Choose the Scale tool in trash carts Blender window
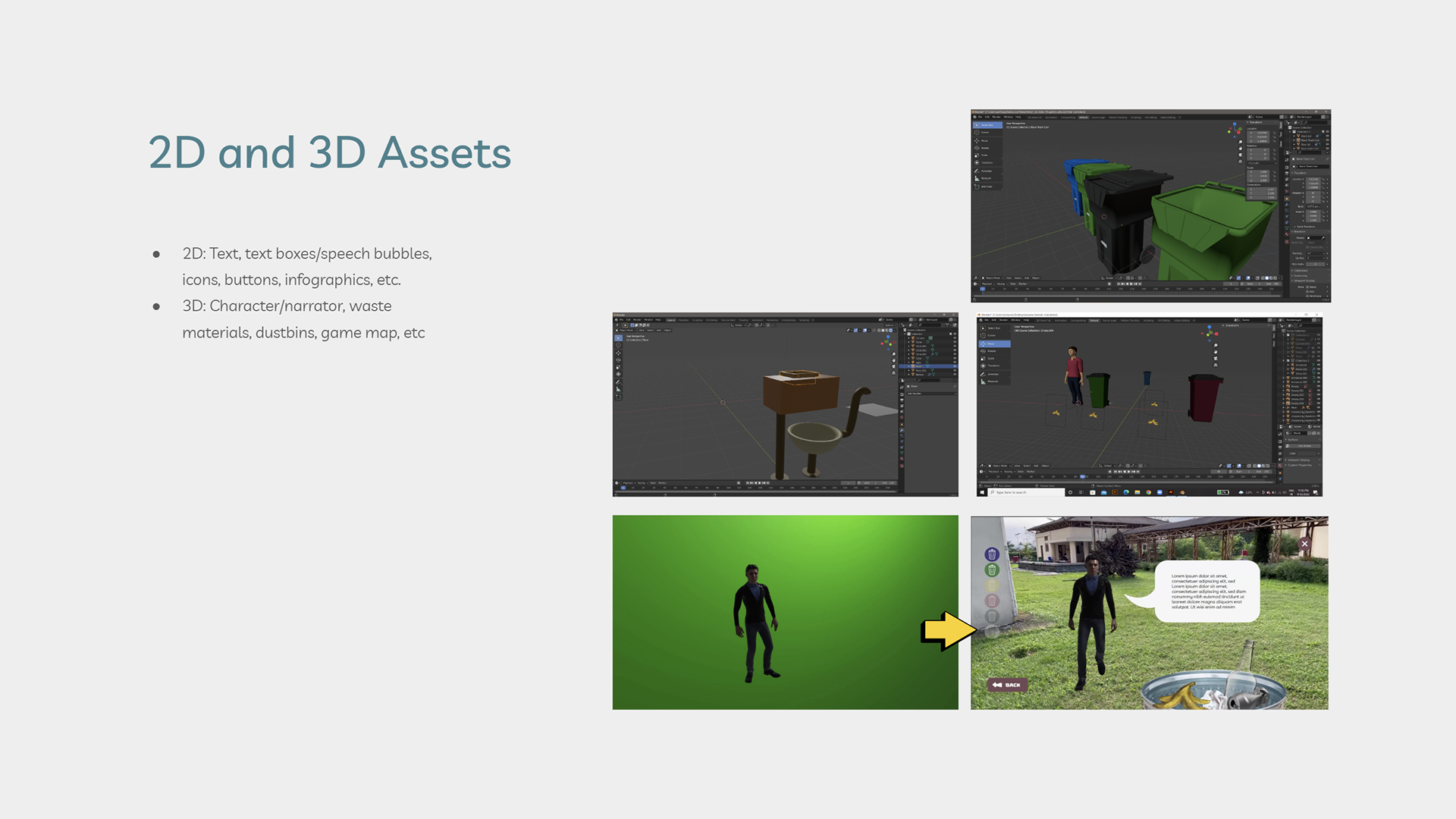 tap(987, 155)
